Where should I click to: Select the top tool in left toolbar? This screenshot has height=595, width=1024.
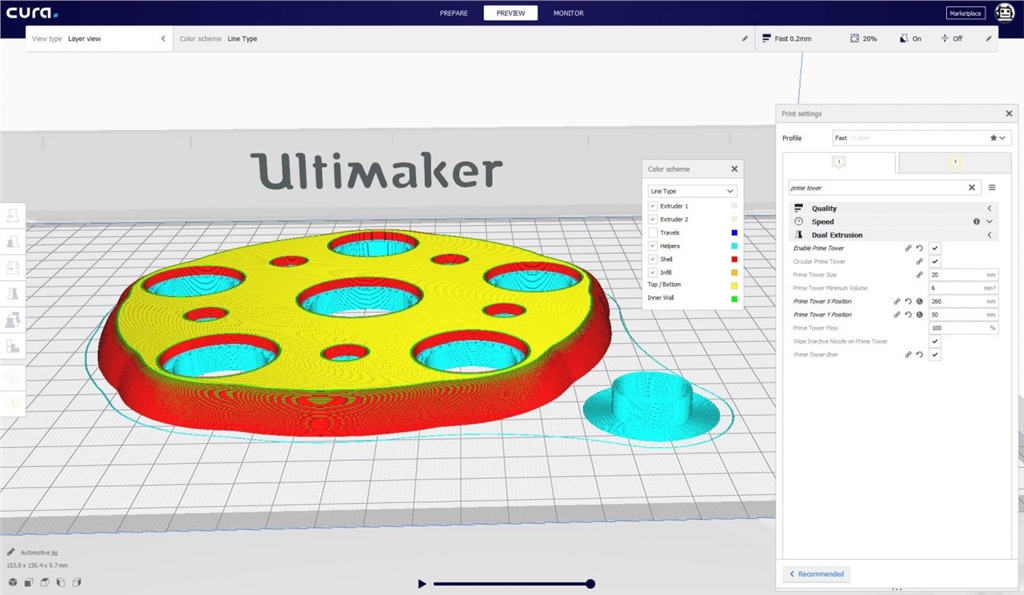tap(13, 216)
